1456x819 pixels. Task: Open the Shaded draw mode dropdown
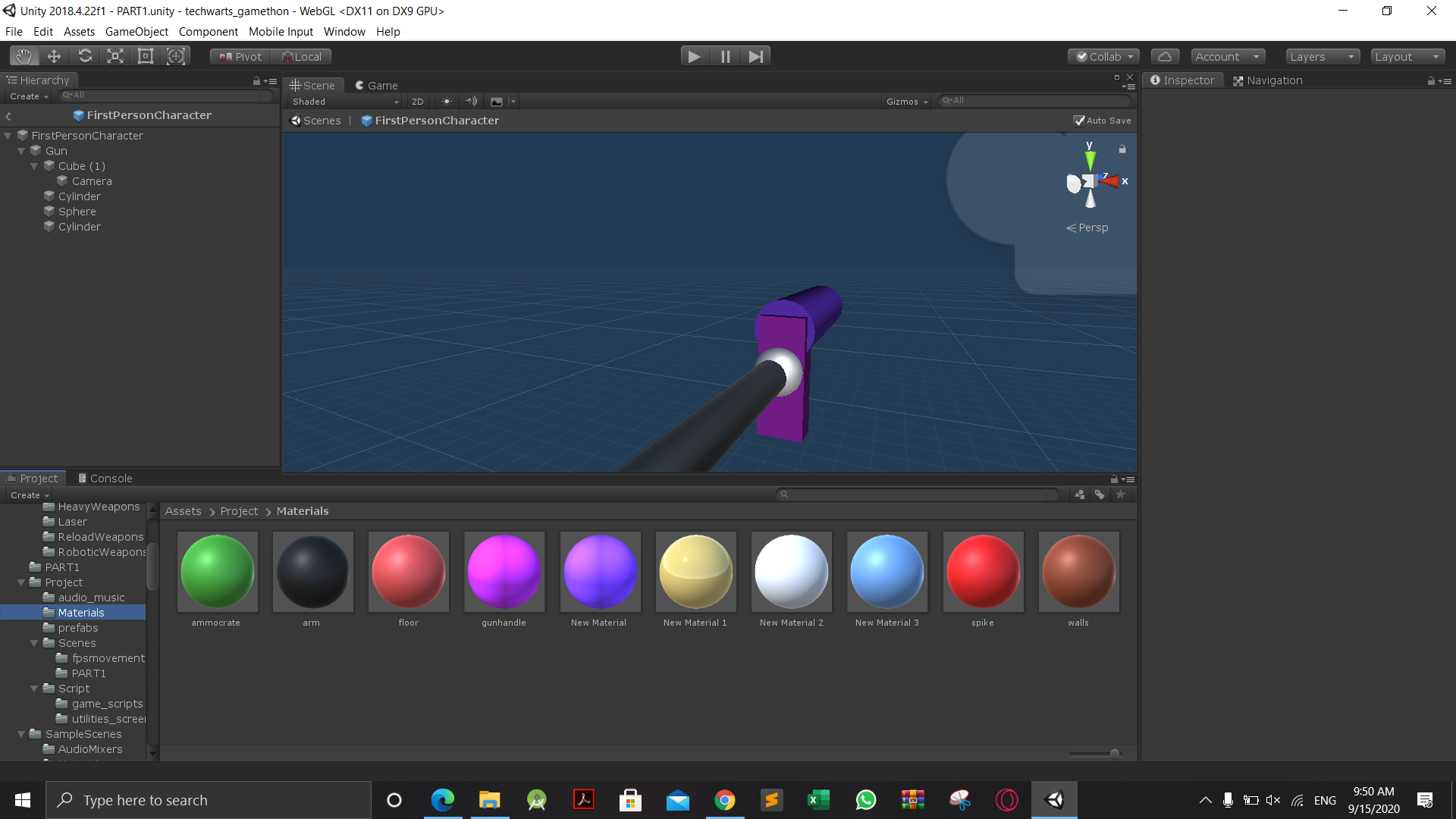(345, 101)
